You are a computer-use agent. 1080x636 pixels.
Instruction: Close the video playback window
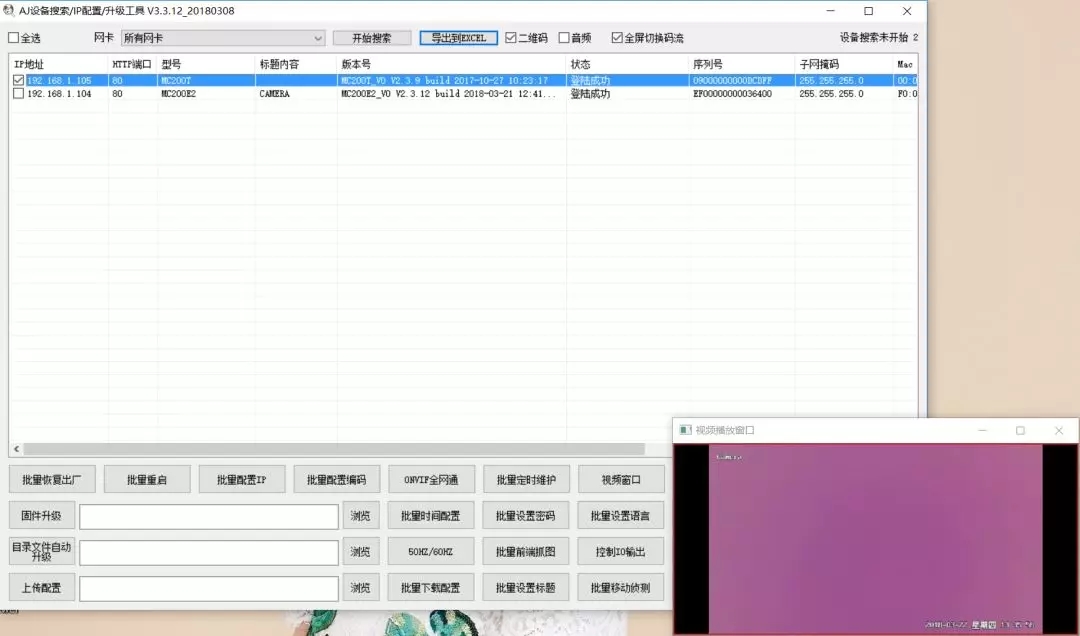coord(1059,430)
